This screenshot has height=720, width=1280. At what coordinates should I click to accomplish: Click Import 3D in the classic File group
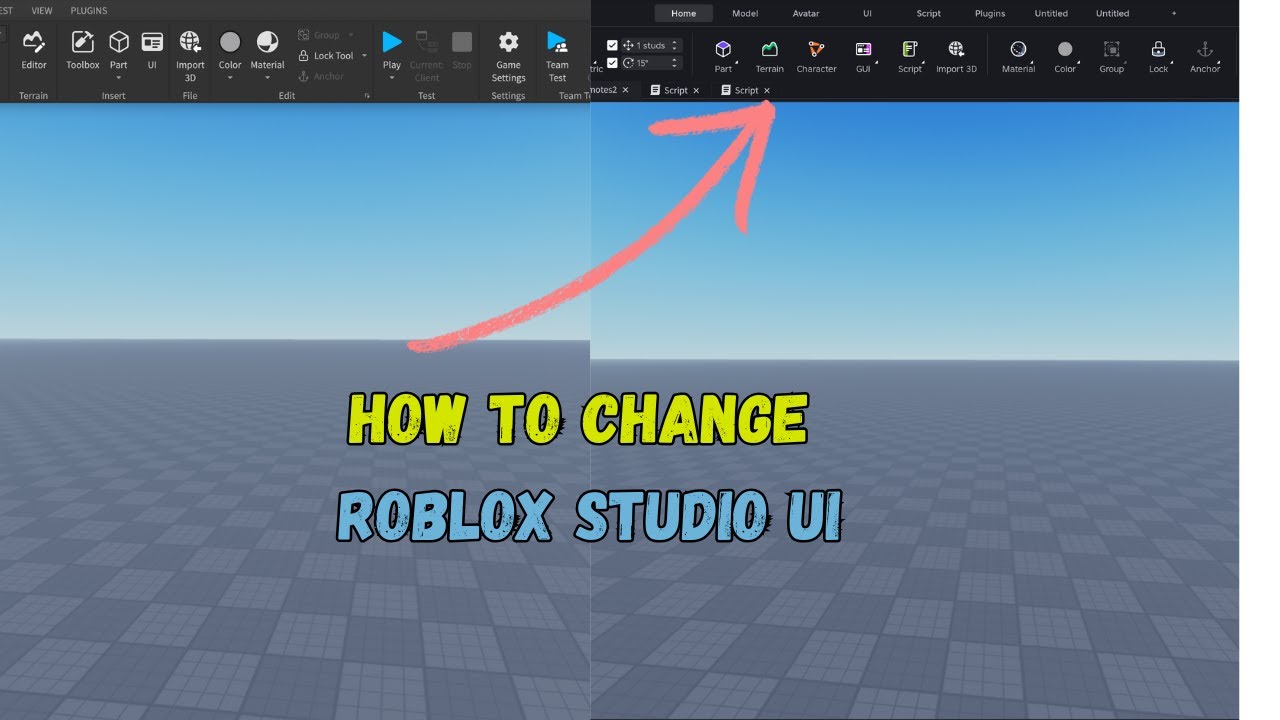coord(190,55)
